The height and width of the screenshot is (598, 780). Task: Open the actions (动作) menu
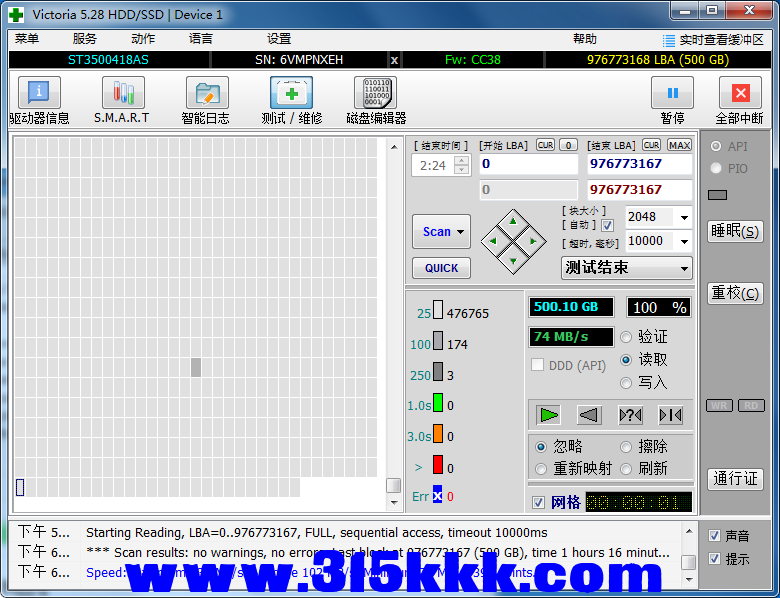[x=143, y=39]
